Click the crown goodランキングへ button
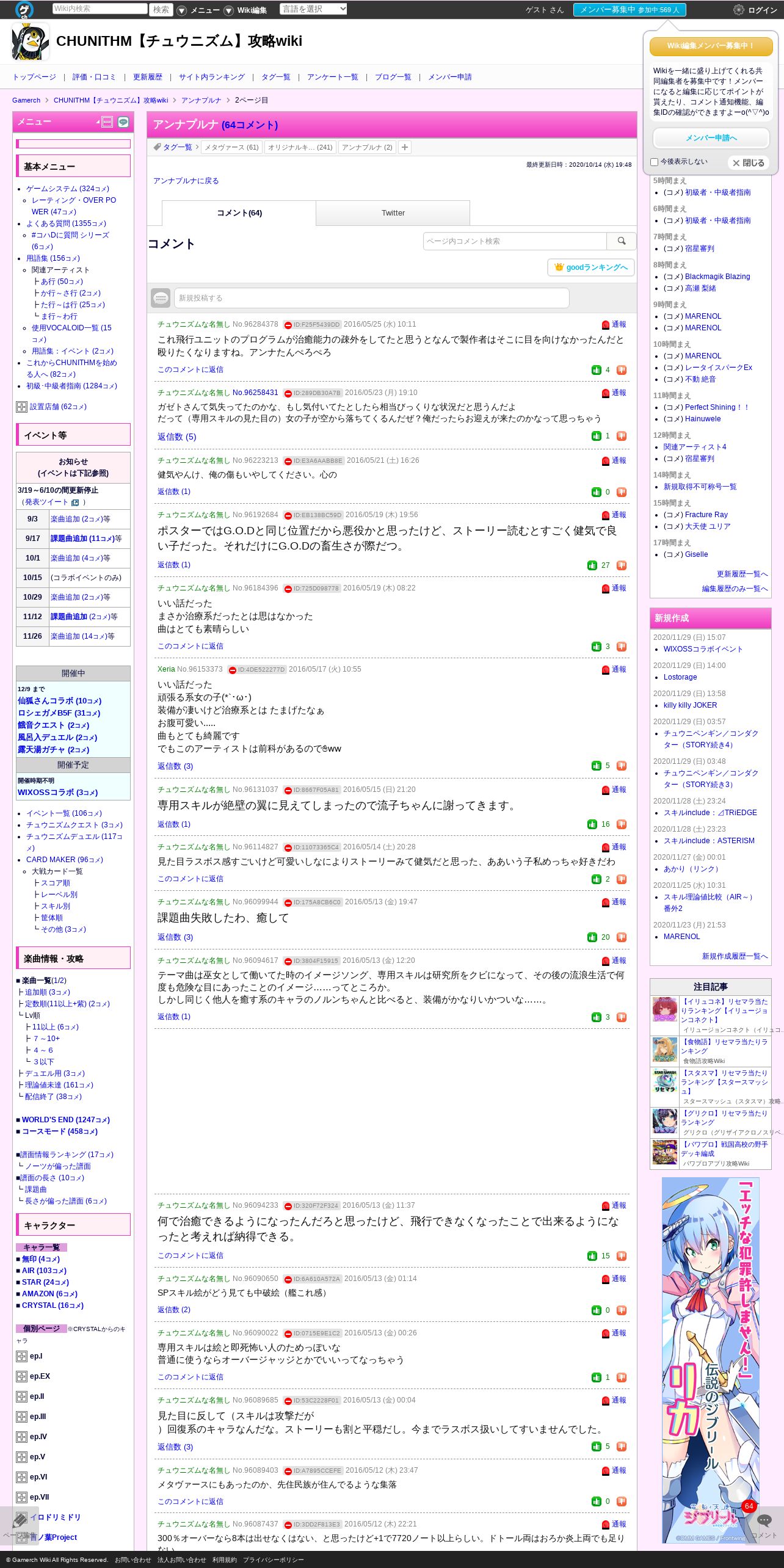The width and height of the screenshot is (784, 1568). pos(591,267)
